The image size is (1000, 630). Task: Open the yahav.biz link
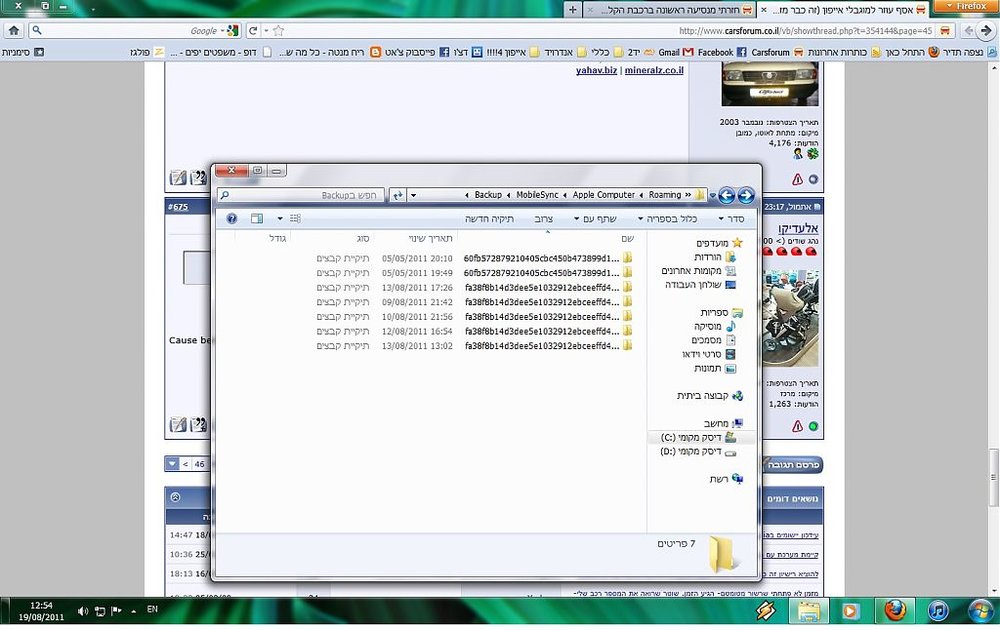click(596, 70)
